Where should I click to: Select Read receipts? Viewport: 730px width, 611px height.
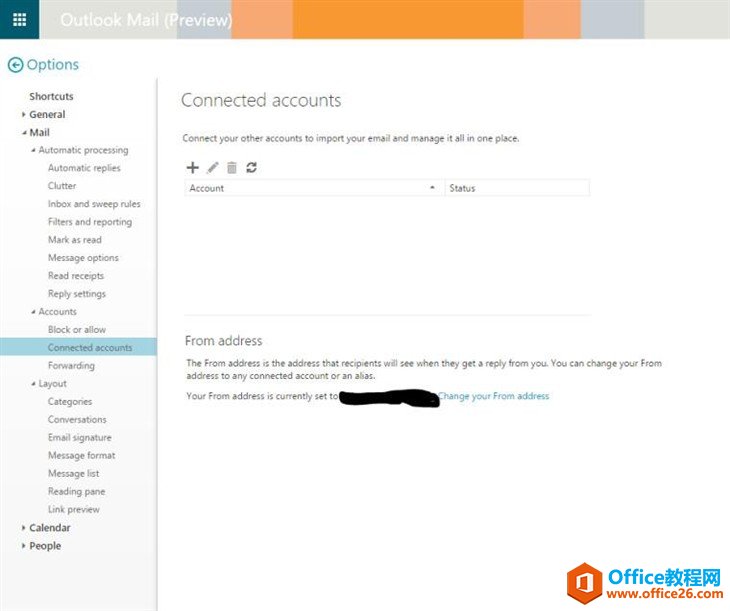click(x=76, y=276)
